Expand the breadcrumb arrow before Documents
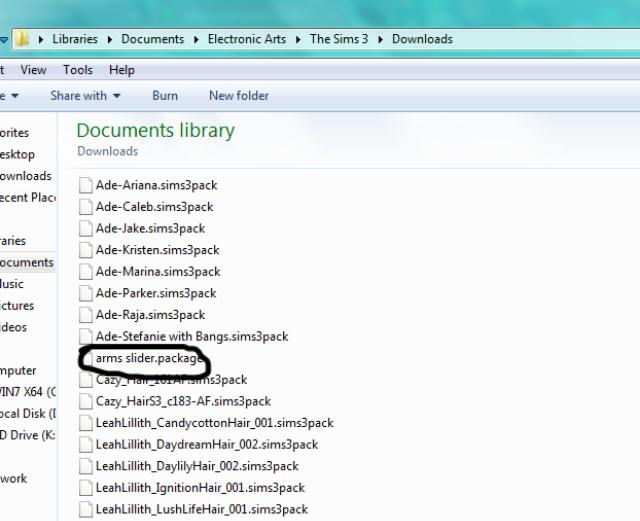 tap(110, 40)
